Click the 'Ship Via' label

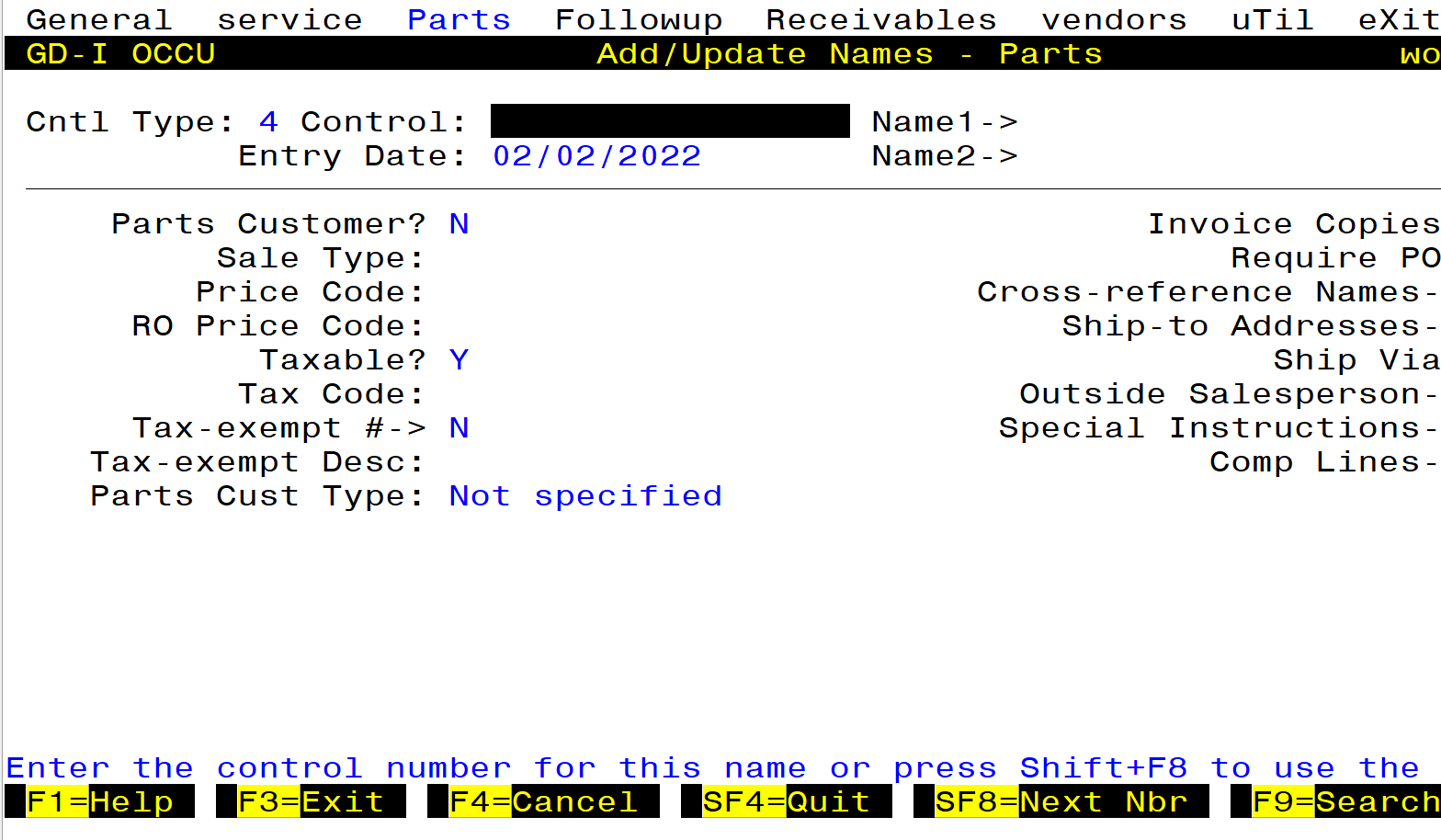tap(1356, 359)
